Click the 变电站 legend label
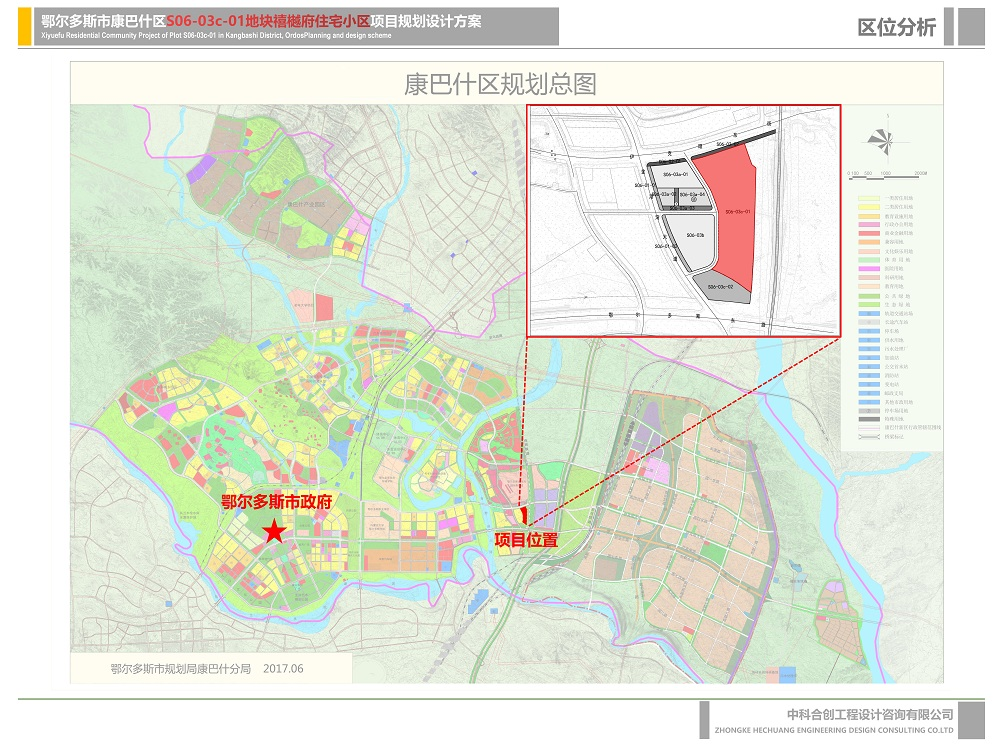1000x750 pixels. 892,385
